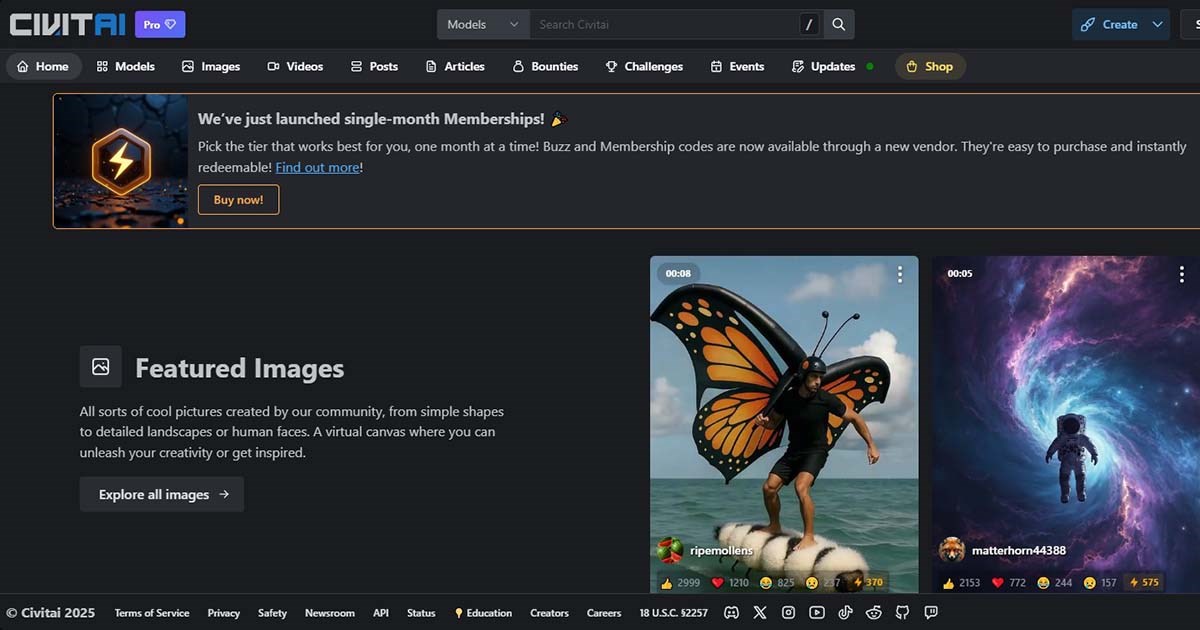Click the search magnifier icon button

(839, 24)
